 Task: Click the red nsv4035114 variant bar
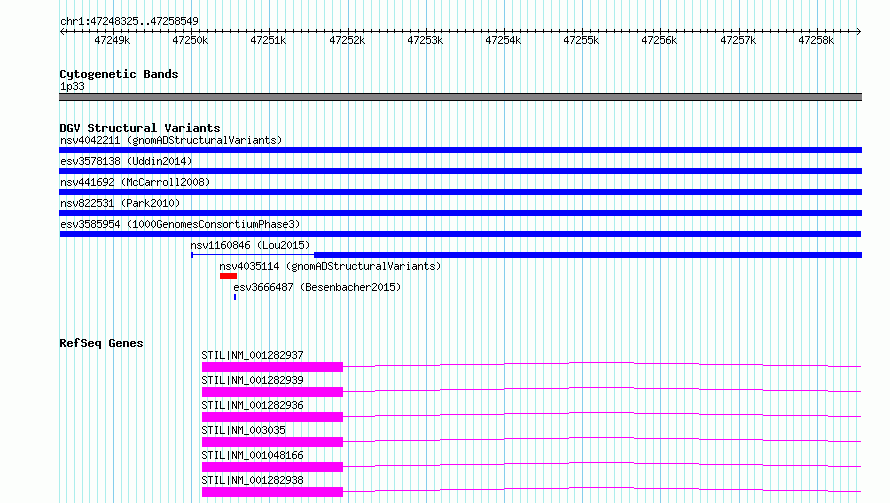228,276
